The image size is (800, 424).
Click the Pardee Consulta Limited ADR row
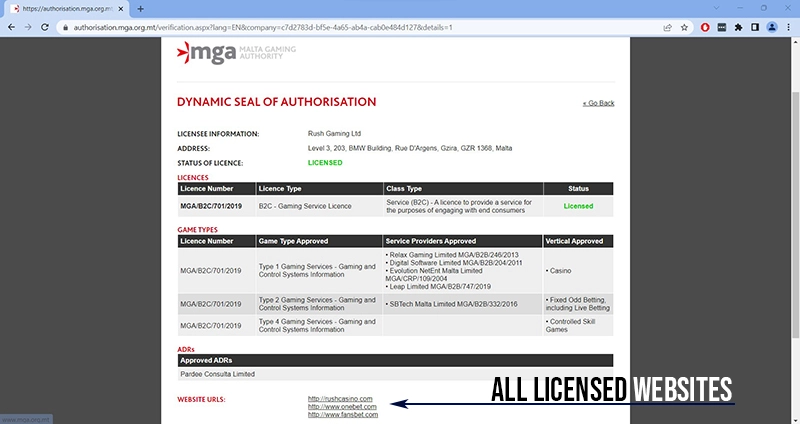(395, 374)
